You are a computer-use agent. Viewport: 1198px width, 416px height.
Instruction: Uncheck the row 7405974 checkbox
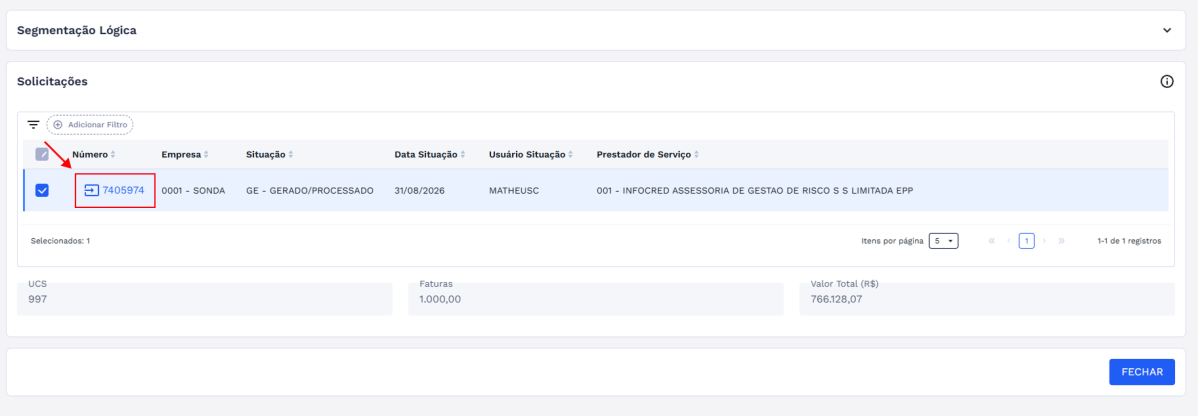point(42,190)
